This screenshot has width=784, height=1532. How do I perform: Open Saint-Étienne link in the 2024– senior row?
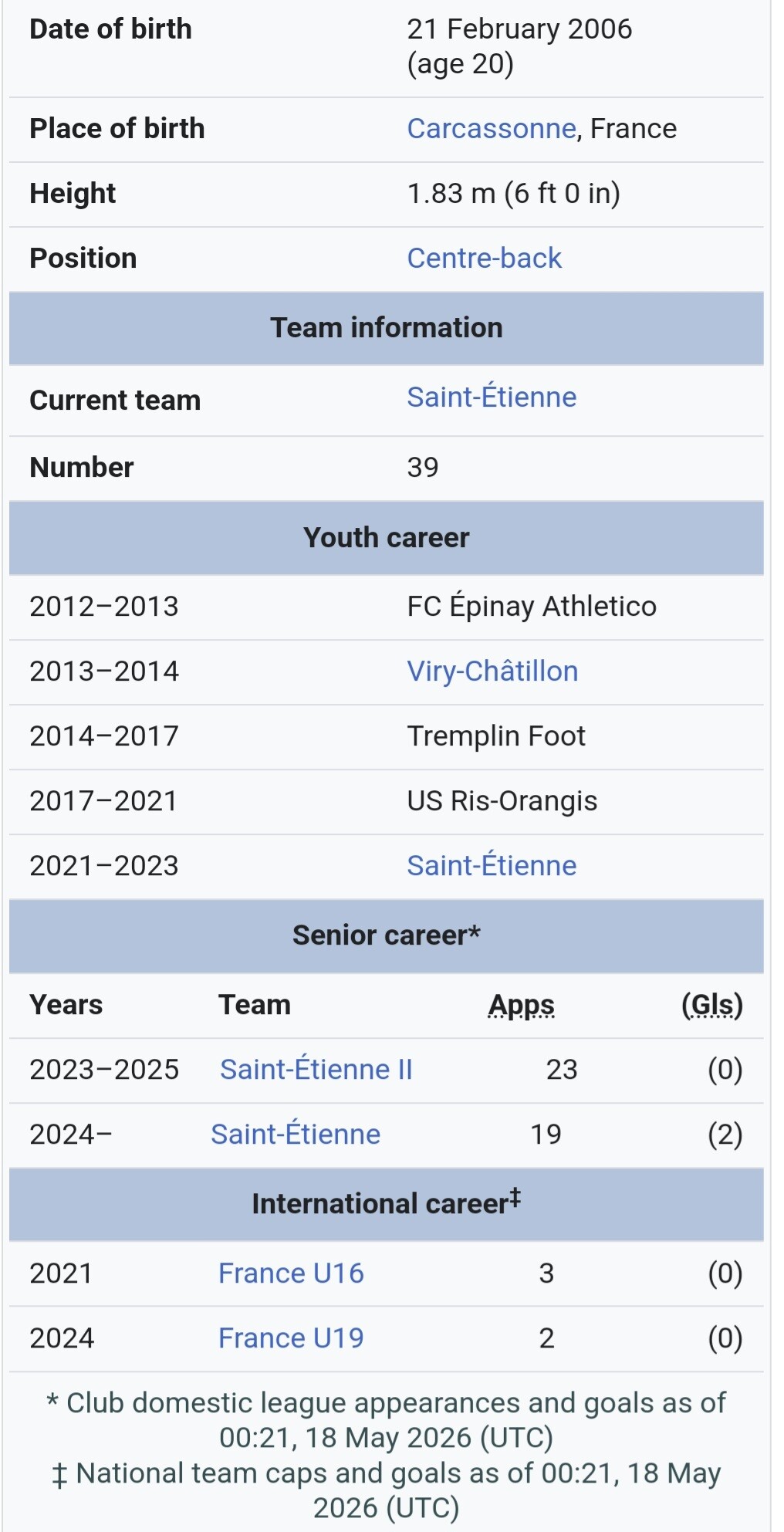click(x=296, y=1134)
